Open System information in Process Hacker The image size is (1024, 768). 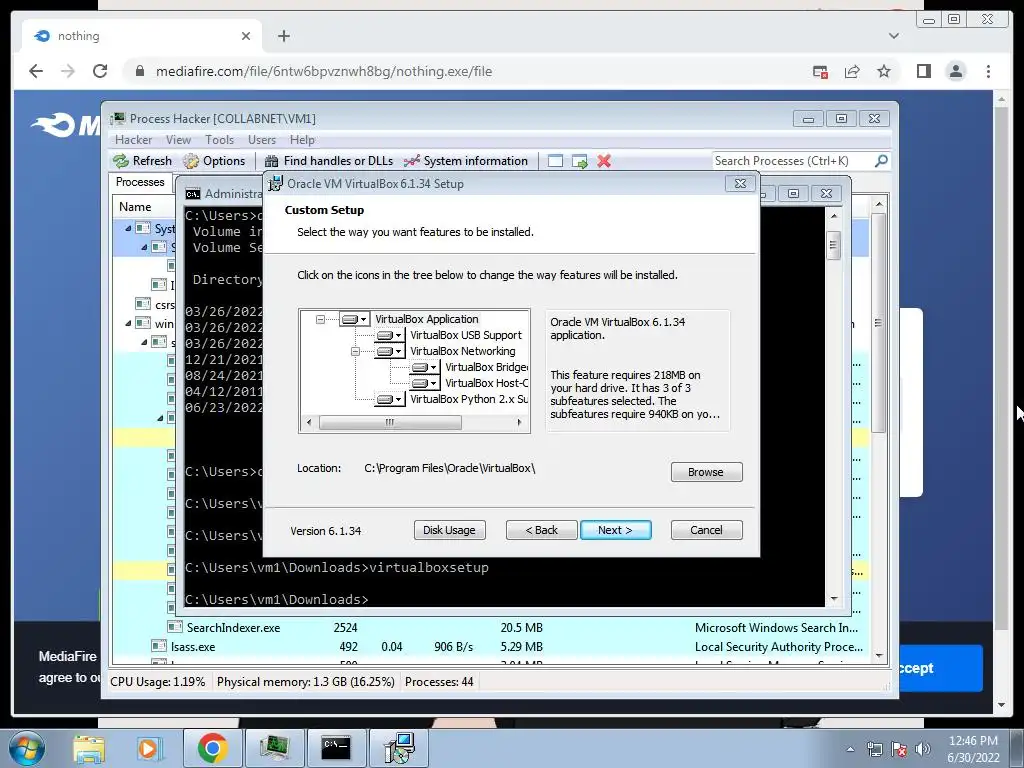(x=466, y=161)
